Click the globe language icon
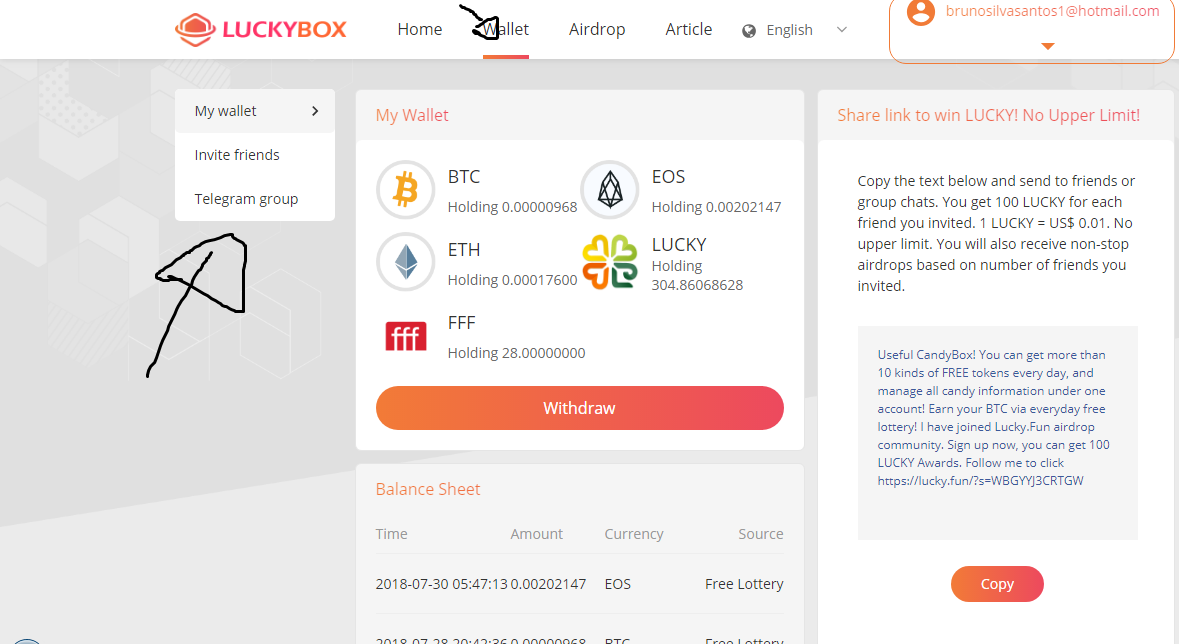1179x644 pixels. (x=749, y=31)
